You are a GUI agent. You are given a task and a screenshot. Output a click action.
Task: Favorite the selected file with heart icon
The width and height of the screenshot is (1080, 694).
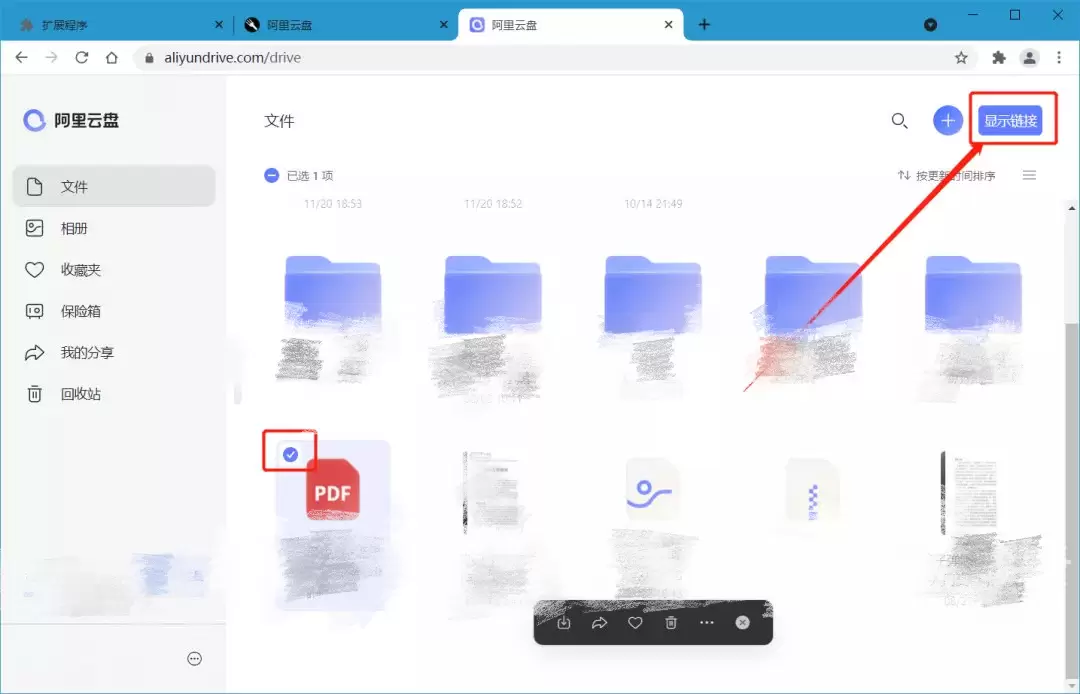pyautogui.click(x=635, y=622)
